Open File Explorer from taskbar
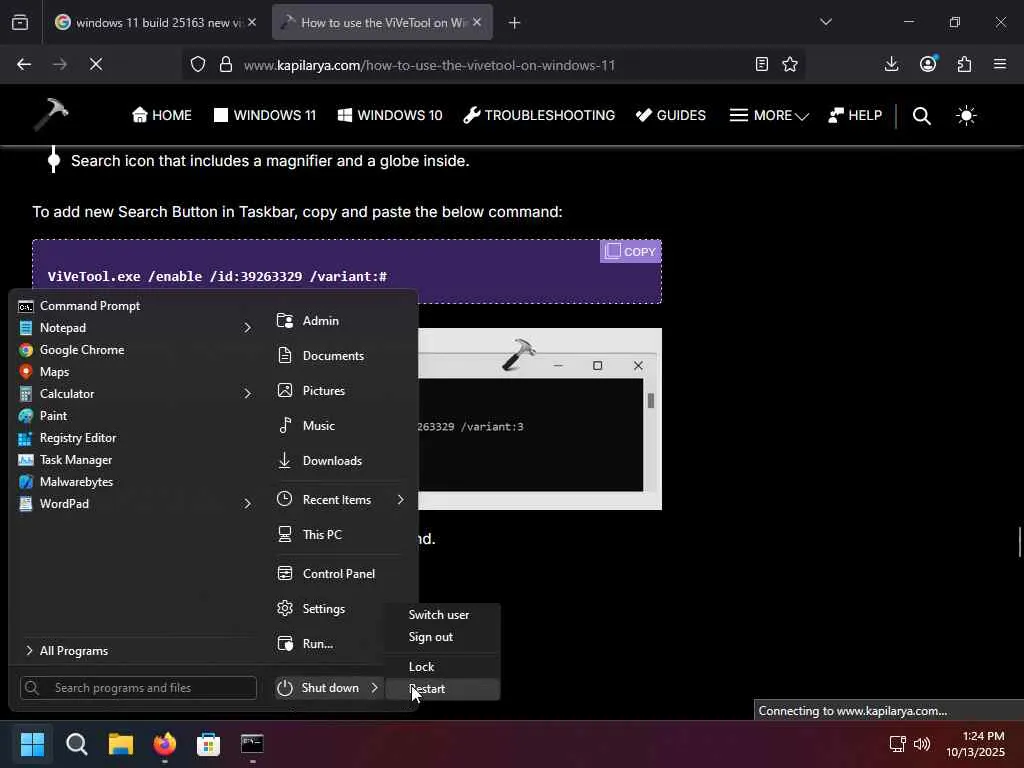This screenshot has width=1024, height=768. click(x=121, y=744)
